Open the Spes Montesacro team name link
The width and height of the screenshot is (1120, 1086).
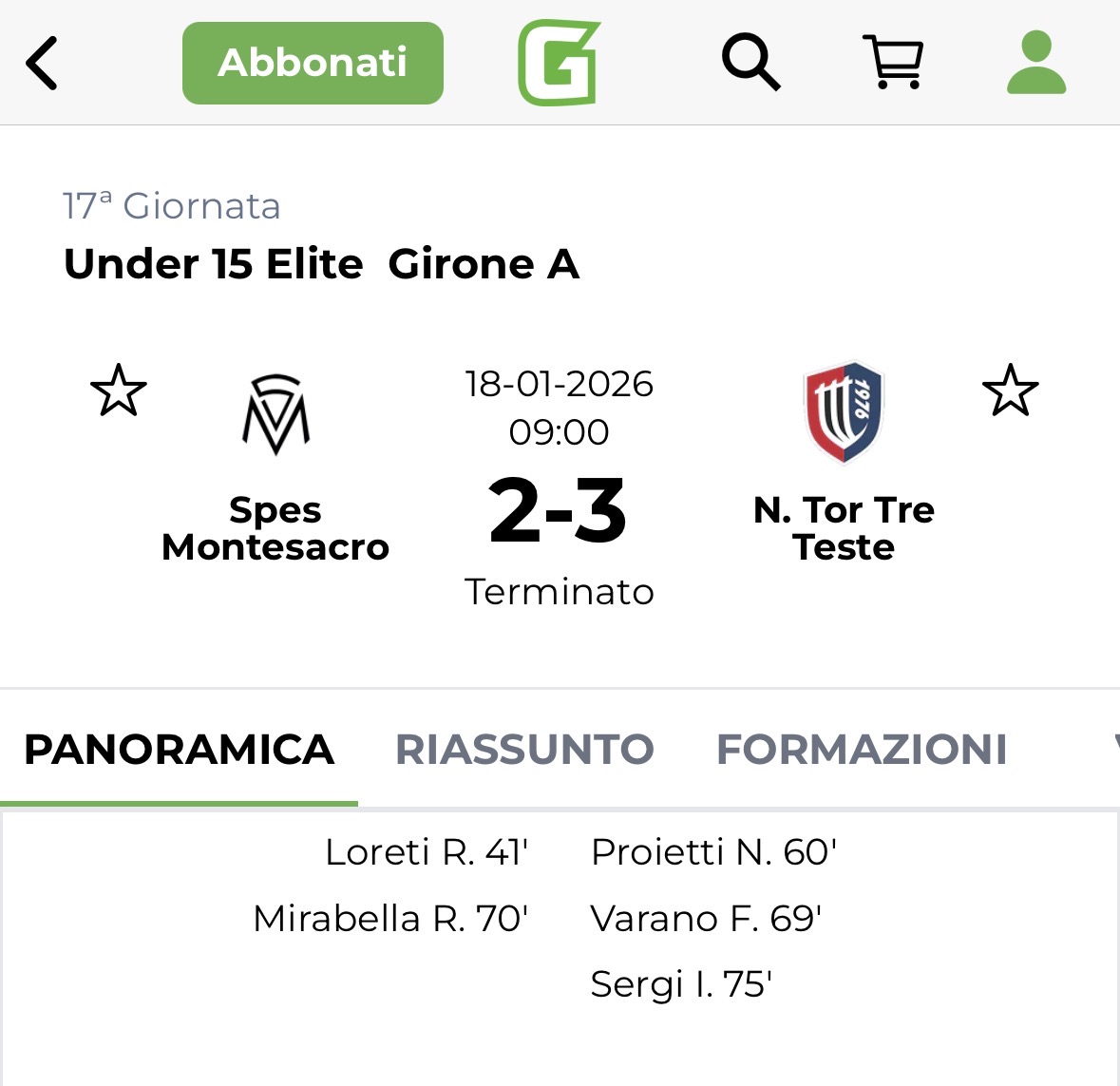click(x=275, y=528)
